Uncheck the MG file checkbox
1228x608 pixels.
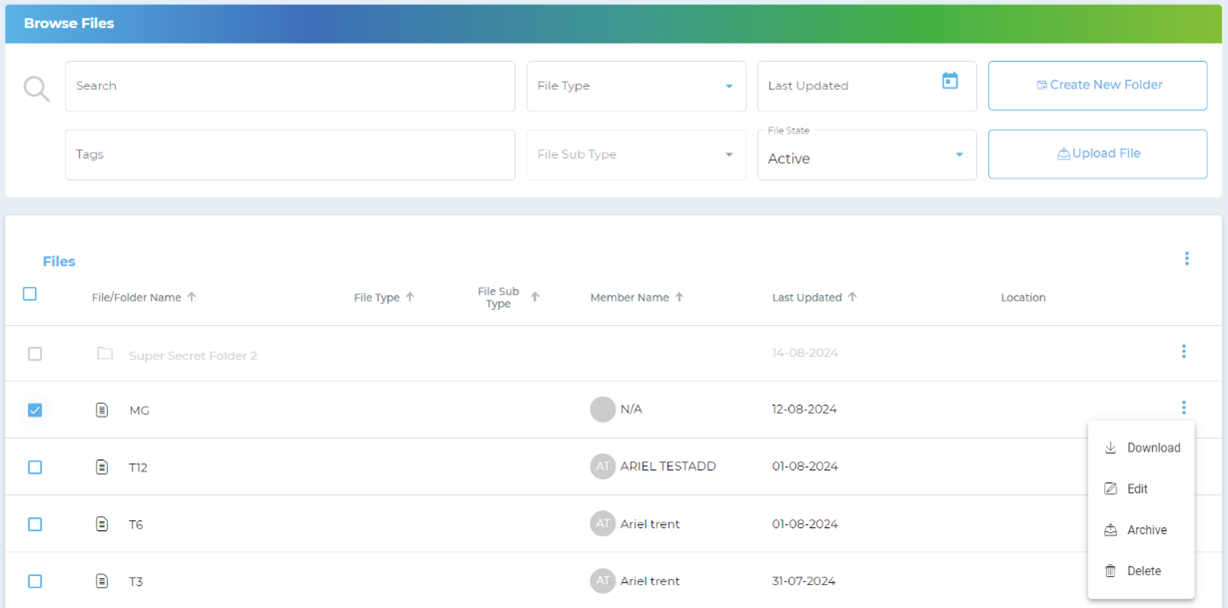point(35,410)
